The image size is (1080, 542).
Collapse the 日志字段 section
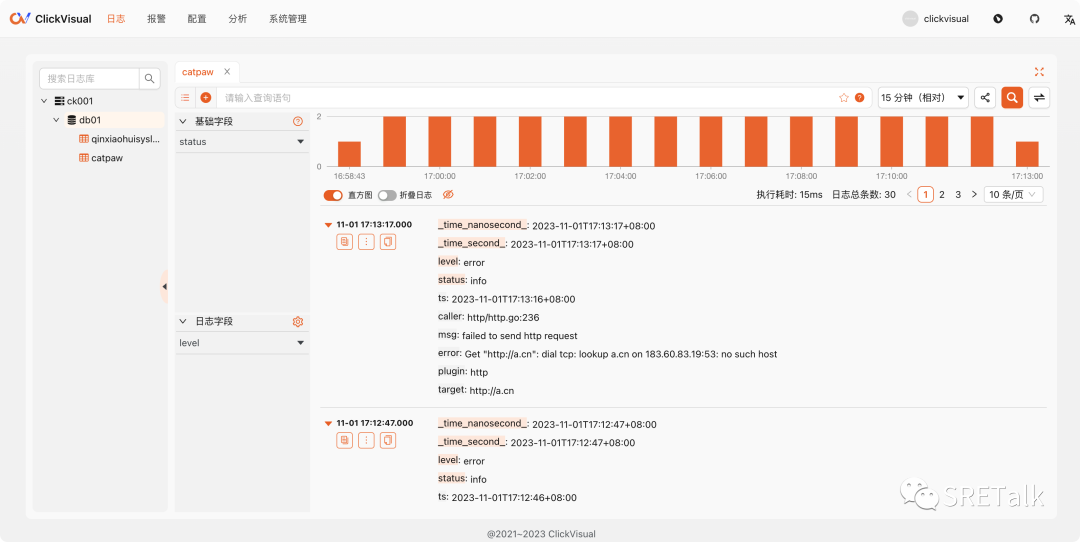coord(183,322)
